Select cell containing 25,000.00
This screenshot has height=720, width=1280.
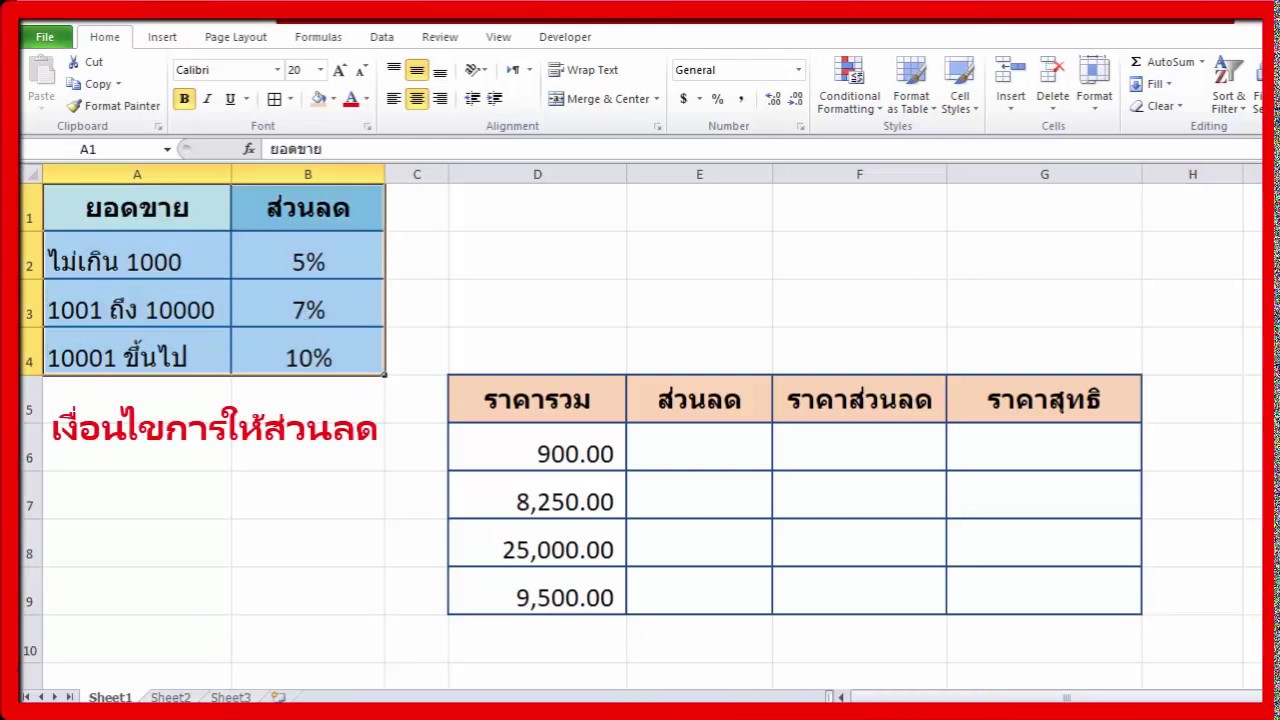(537, 543)
